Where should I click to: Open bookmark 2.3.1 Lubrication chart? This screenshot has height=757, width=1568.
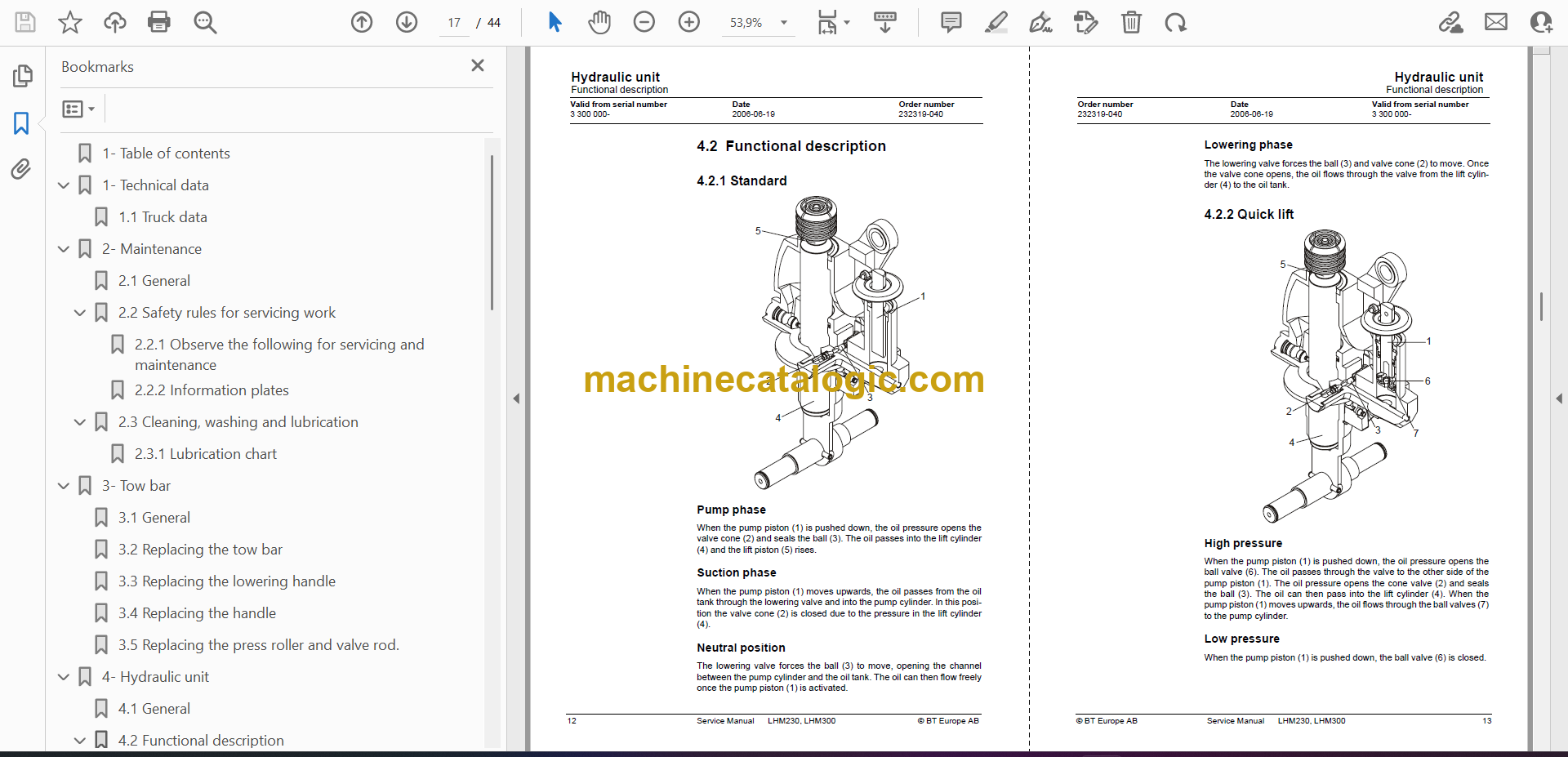205,454
